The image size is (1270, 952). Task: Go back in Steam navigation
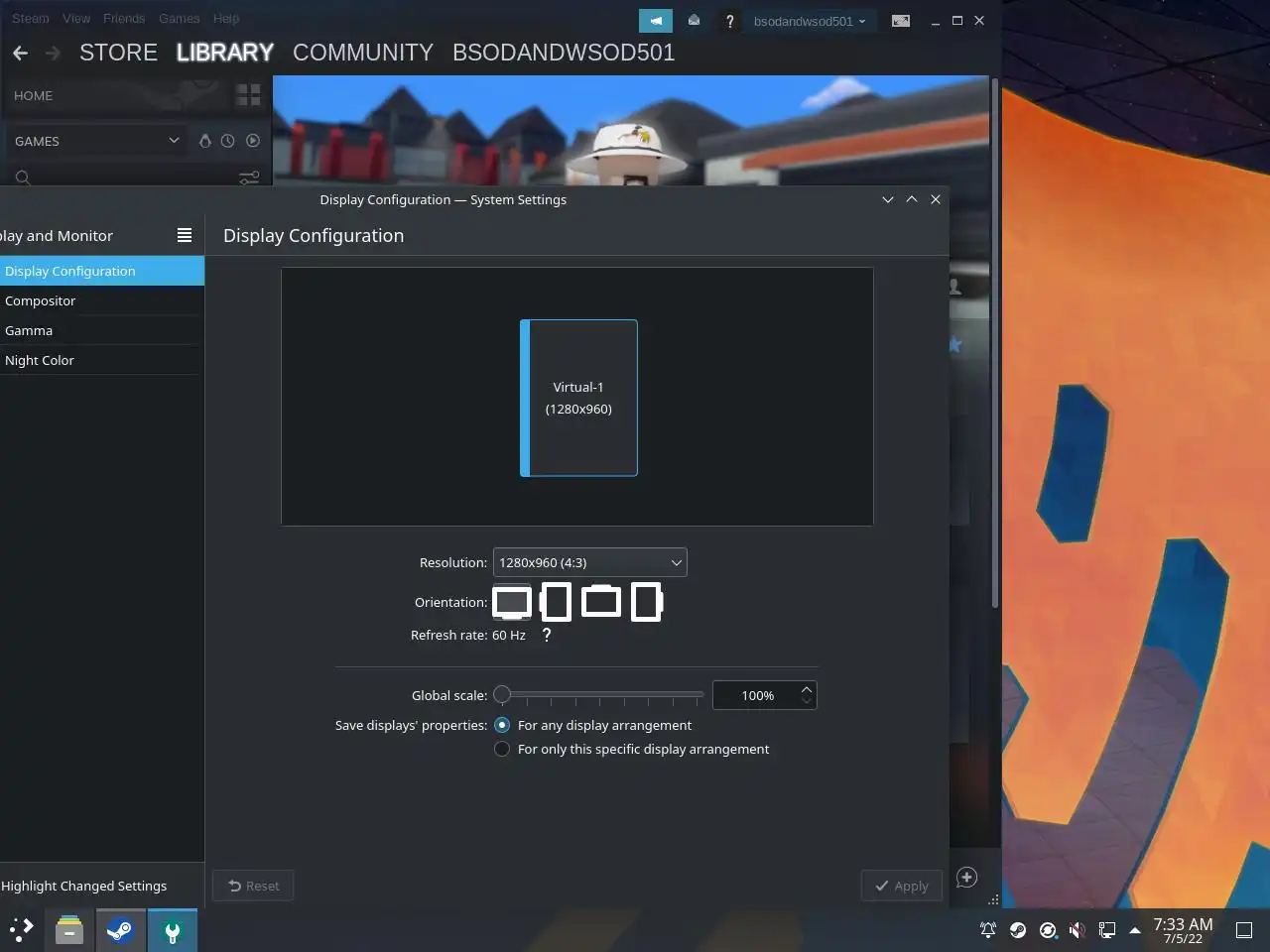tap(20, 53)
